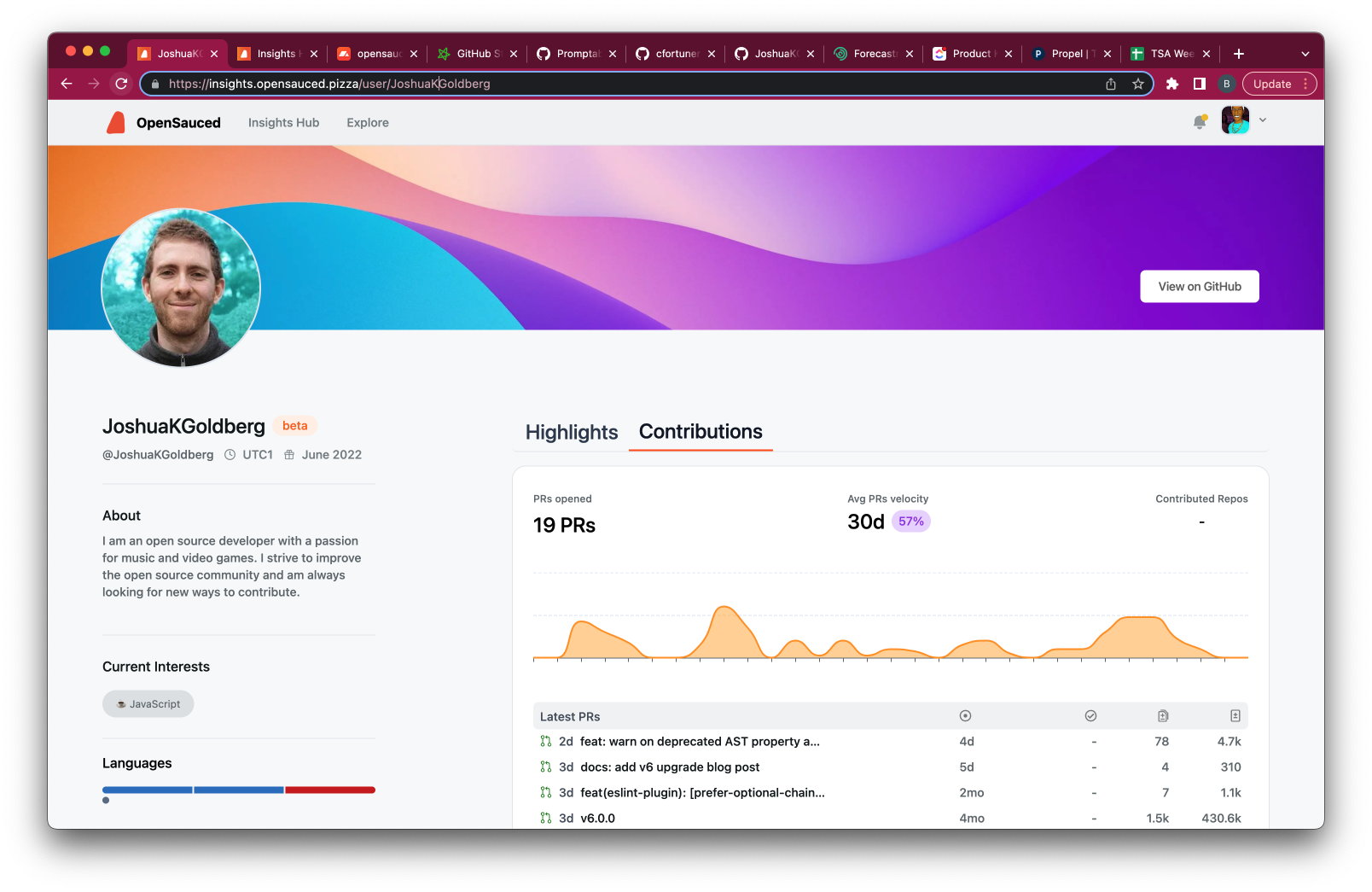The image size is (1372, 892).
Task: Open the Insights Hub menu item
Action: 283,122
